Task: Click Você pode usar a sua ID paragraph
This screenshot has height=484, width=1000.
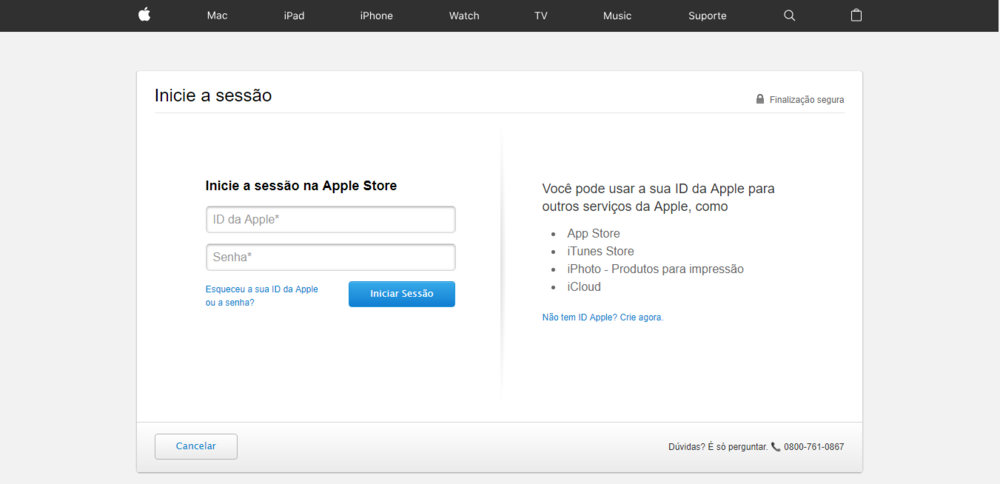Action: [658, 198]
